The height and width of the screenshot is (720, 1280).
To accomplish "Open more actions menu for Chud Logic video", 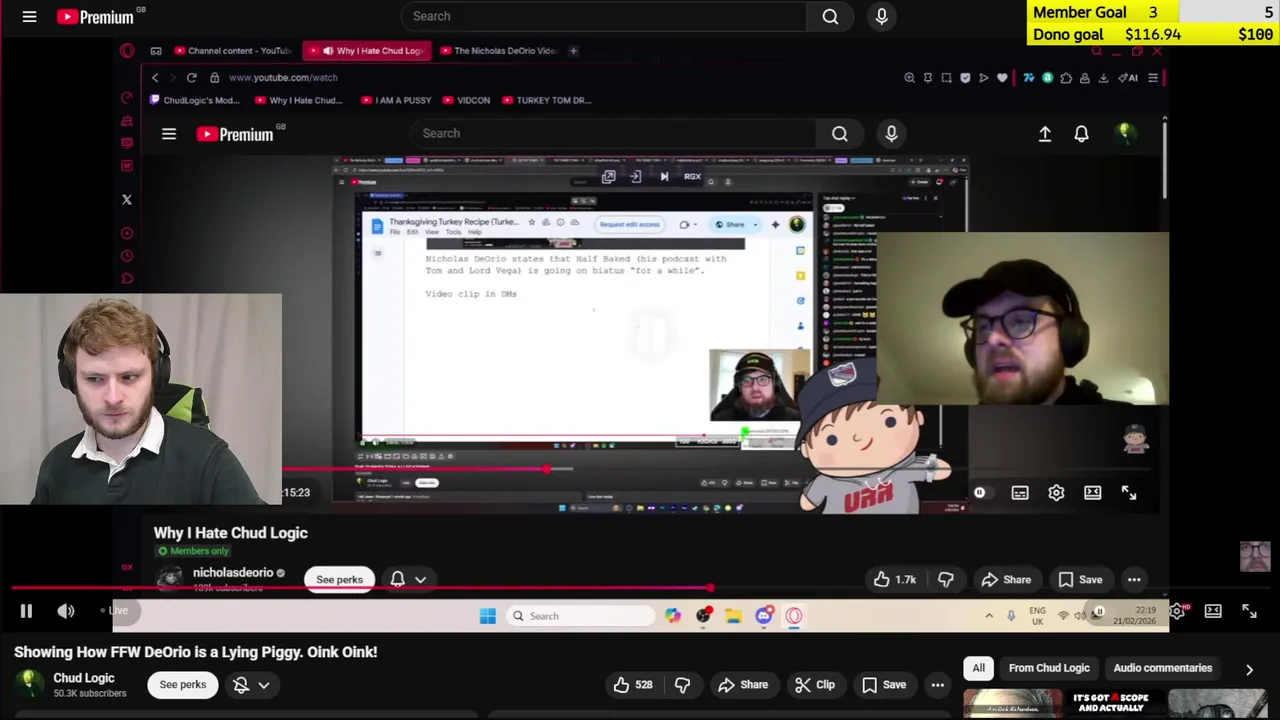I will [x=938, y=685].
